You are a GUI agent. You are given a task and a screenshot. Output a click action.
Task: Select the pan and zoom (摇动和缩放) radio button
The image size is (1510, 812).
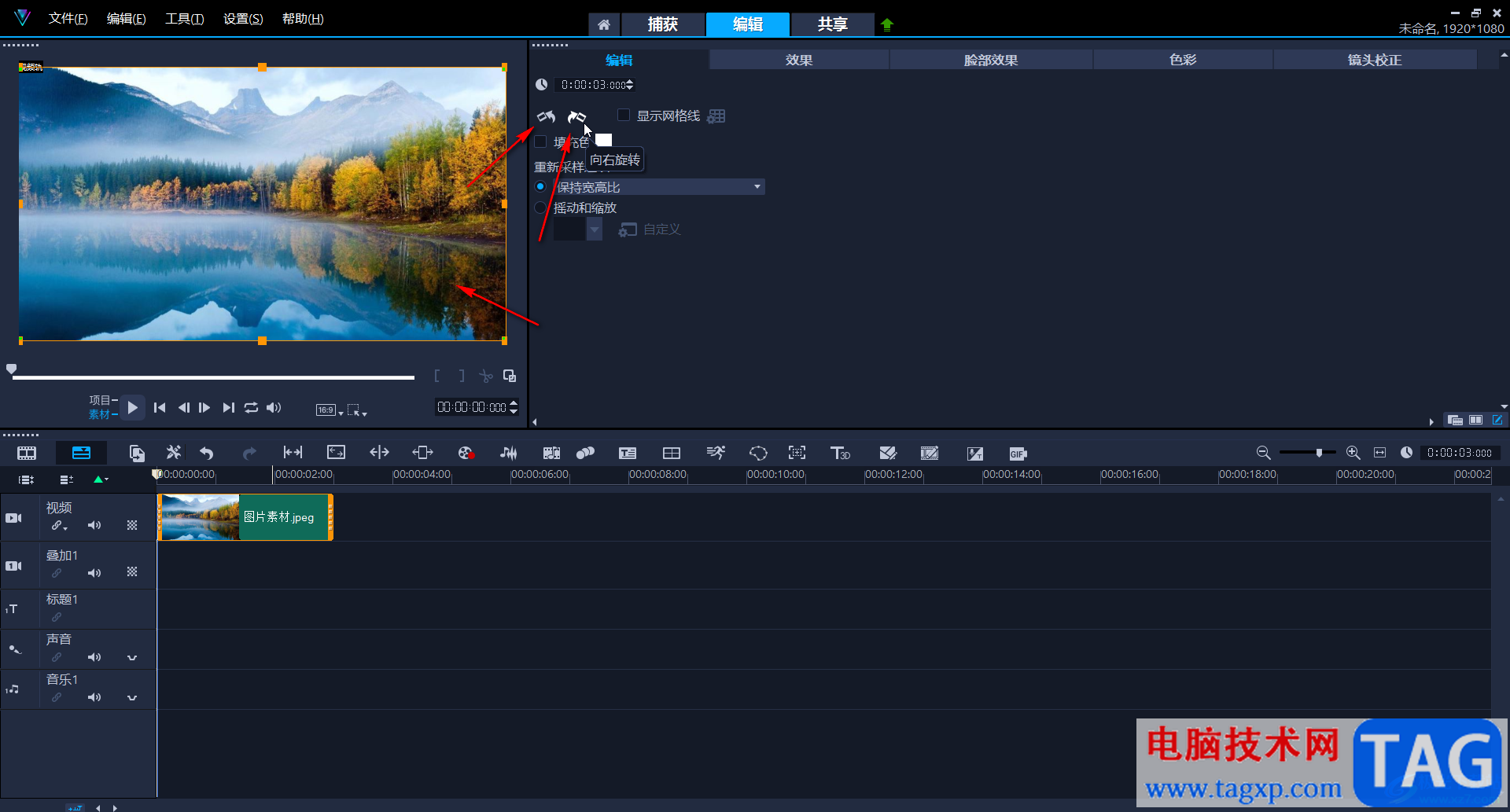tap(540, 208)
